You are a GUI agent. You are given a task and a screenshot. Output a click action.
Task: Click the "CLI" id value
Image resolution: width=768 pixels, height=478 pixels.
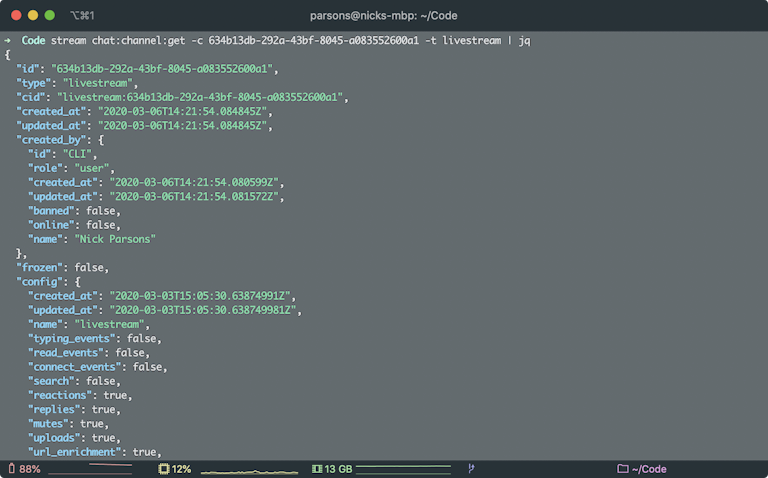(77, 154)
